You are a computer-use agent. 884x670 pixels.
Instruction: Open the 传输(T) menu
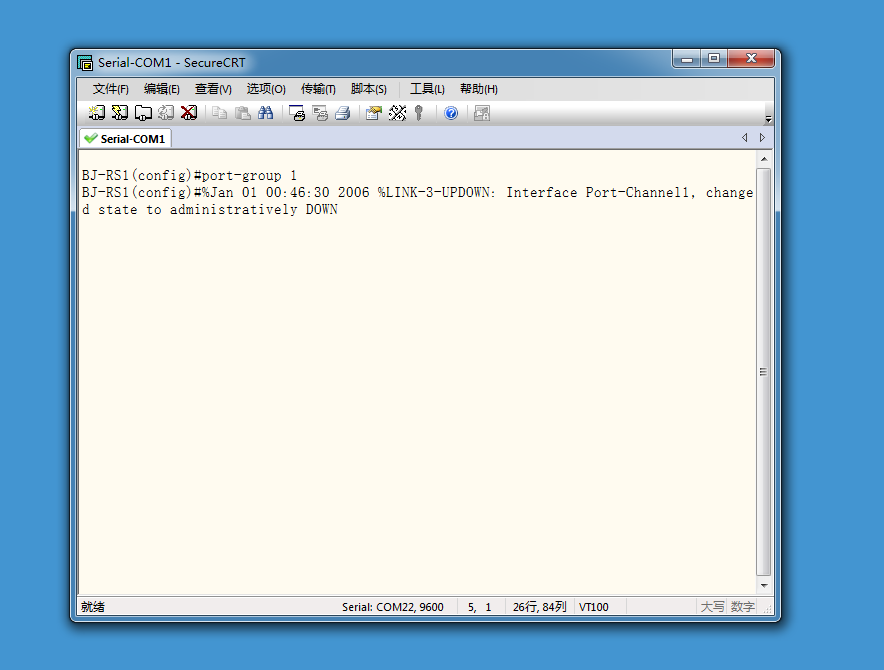(x=318, y=89)
